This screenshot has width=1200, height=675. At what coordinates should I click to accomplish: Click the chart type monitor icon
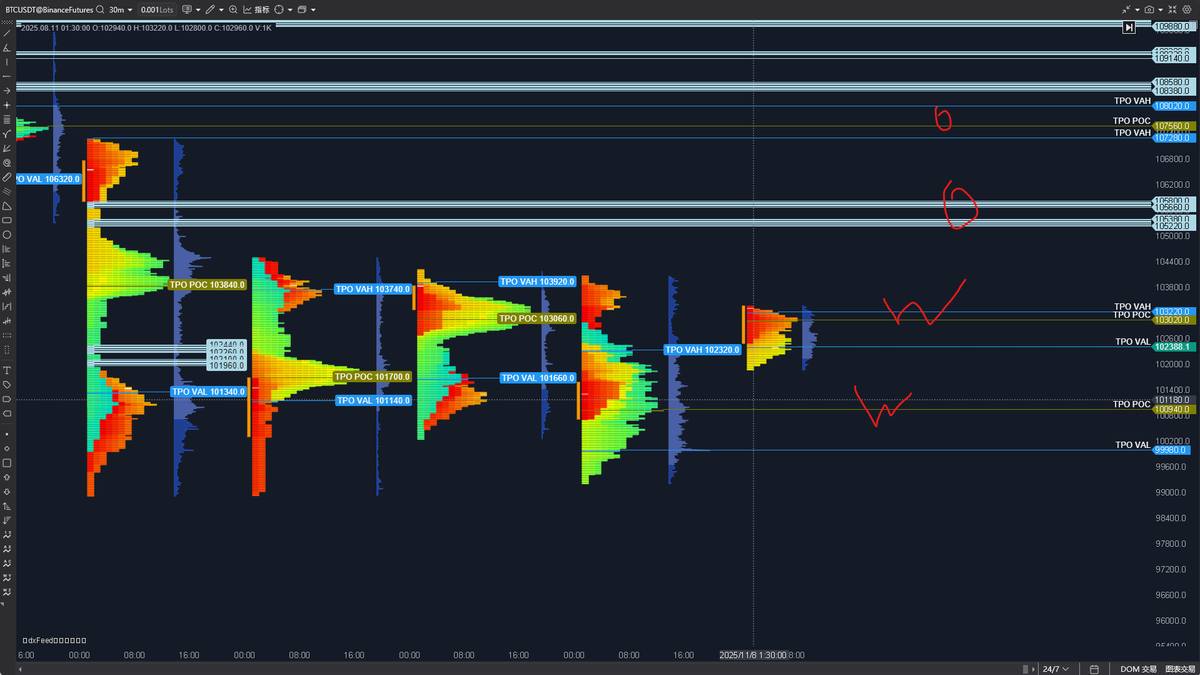click(187, 10)
